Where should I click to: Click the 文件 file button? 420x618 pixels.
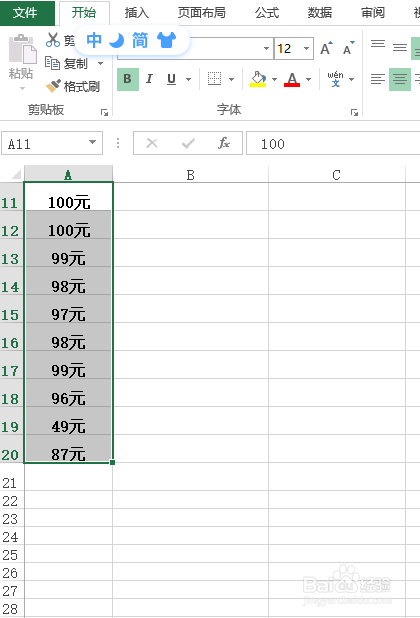click(x=27, y=13)
